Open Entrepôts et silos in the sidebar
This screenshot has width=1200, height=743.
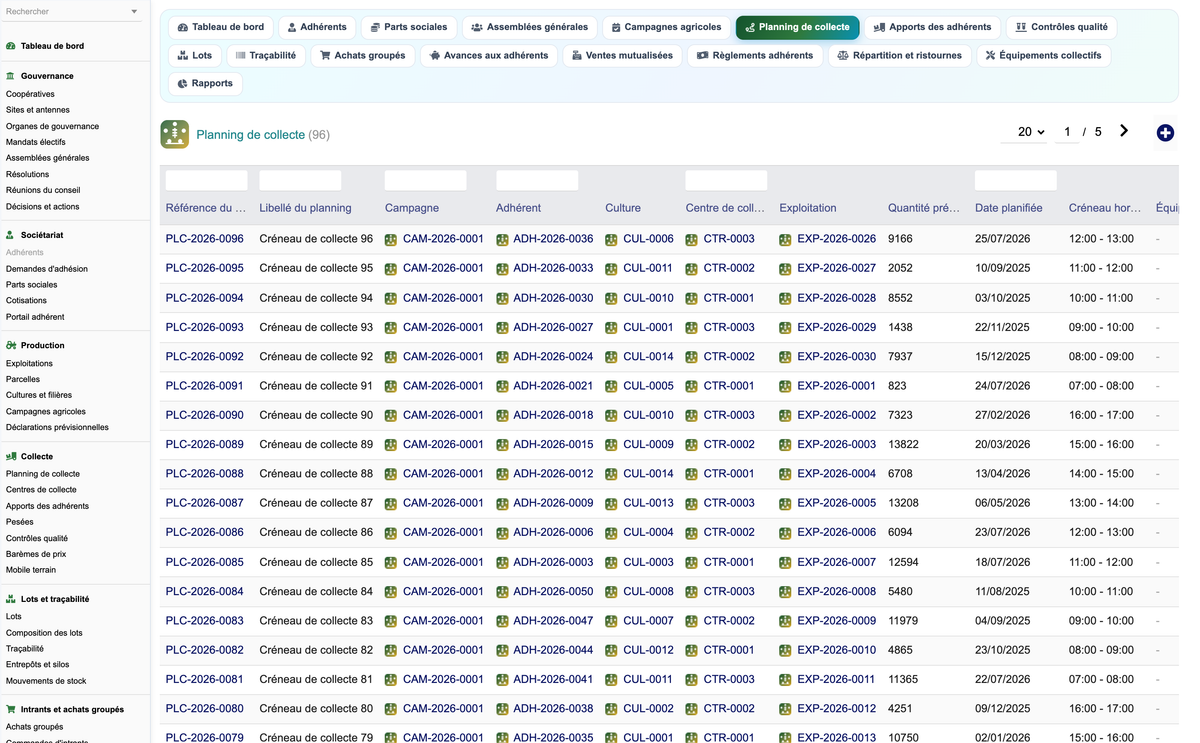click(x=38, y=664)
